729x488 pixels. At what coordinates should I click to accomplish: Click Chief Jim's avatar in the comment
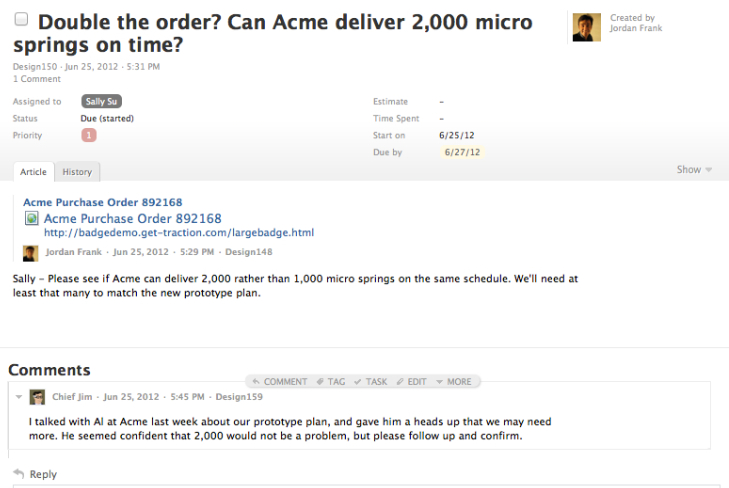click(37, 397)
